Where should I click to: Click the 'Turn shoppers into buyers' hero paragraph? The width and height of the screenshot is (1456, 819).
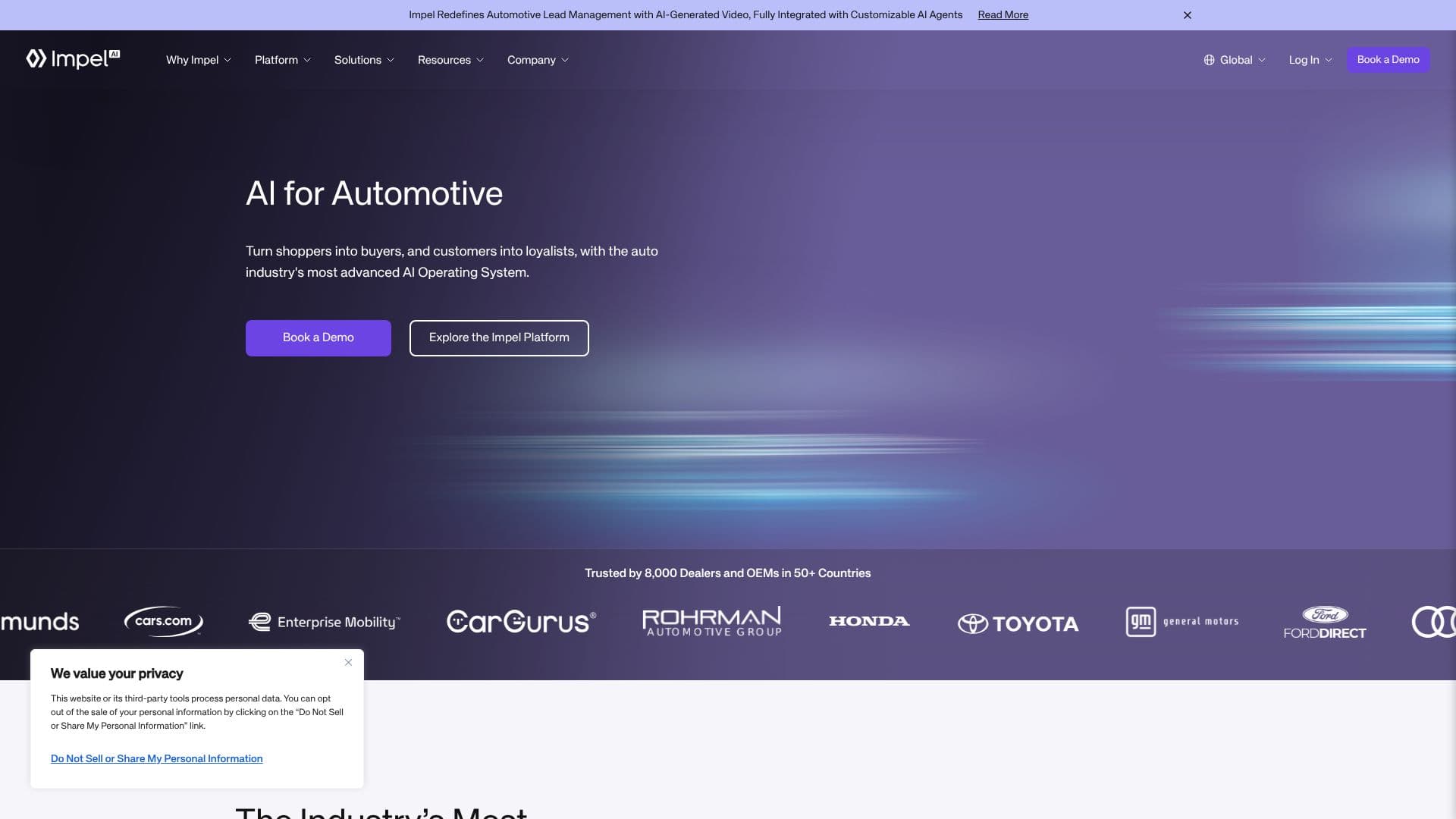[452, 262]
